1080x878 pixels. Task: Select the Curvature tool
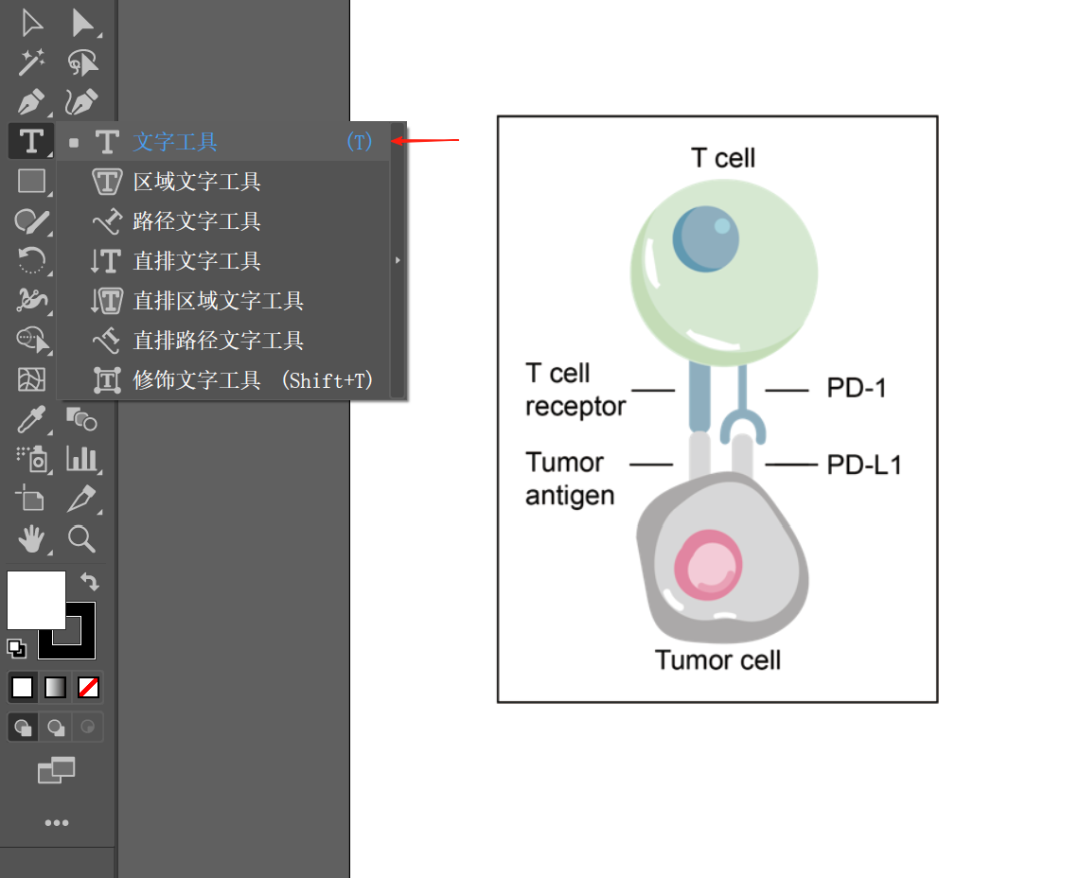(x=83, y=102)
